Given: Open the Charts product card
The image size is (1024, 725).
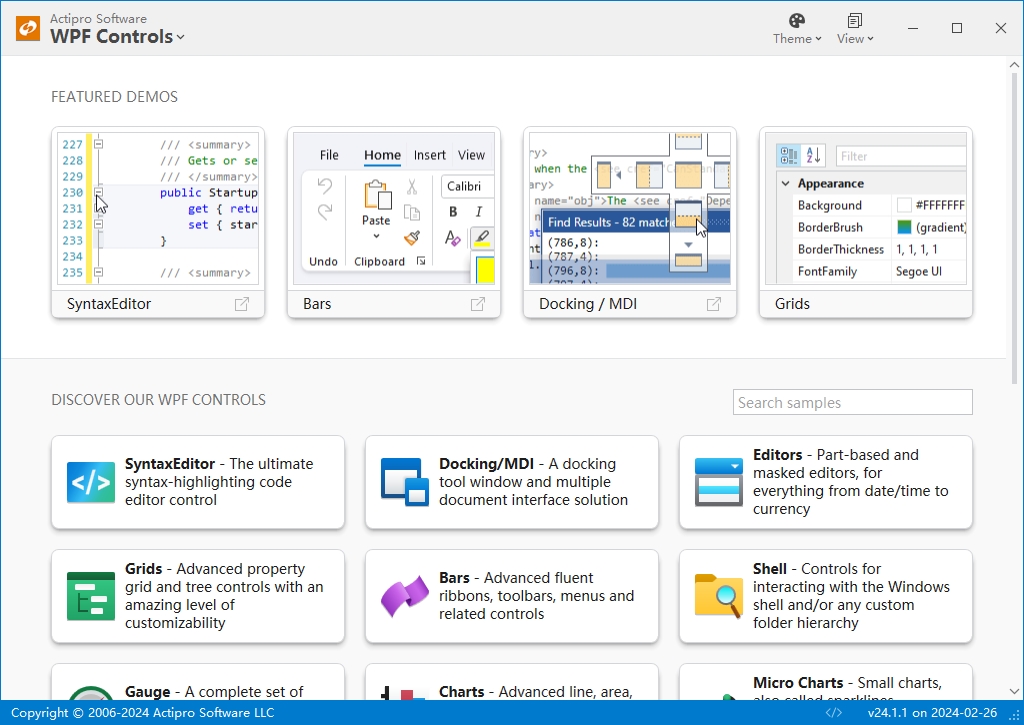Looking at the screenshot, I should pos(512,682).
